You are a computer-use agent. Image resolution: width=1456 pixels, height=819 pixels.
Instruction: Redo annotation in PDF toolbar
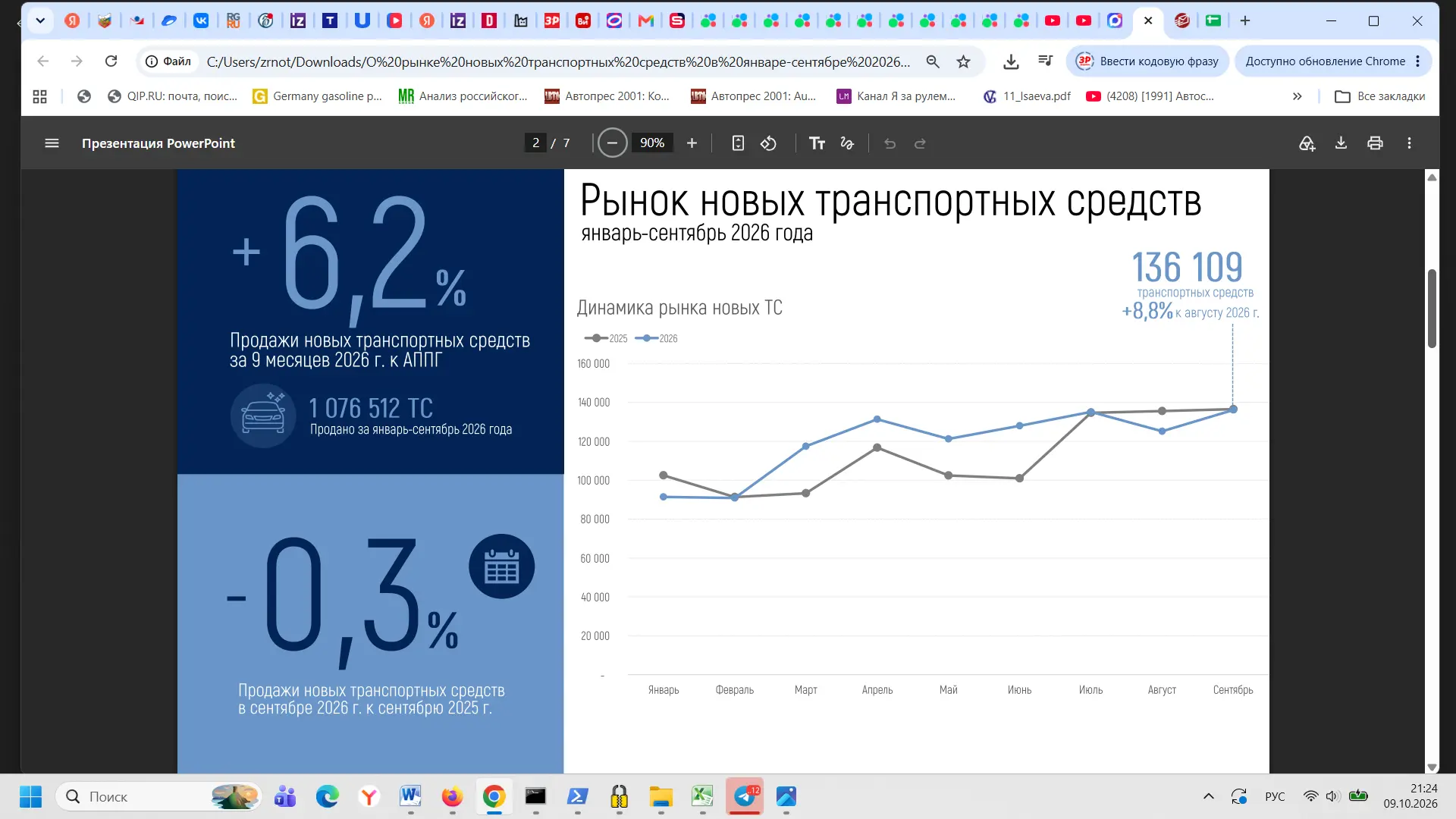[920, 143]
